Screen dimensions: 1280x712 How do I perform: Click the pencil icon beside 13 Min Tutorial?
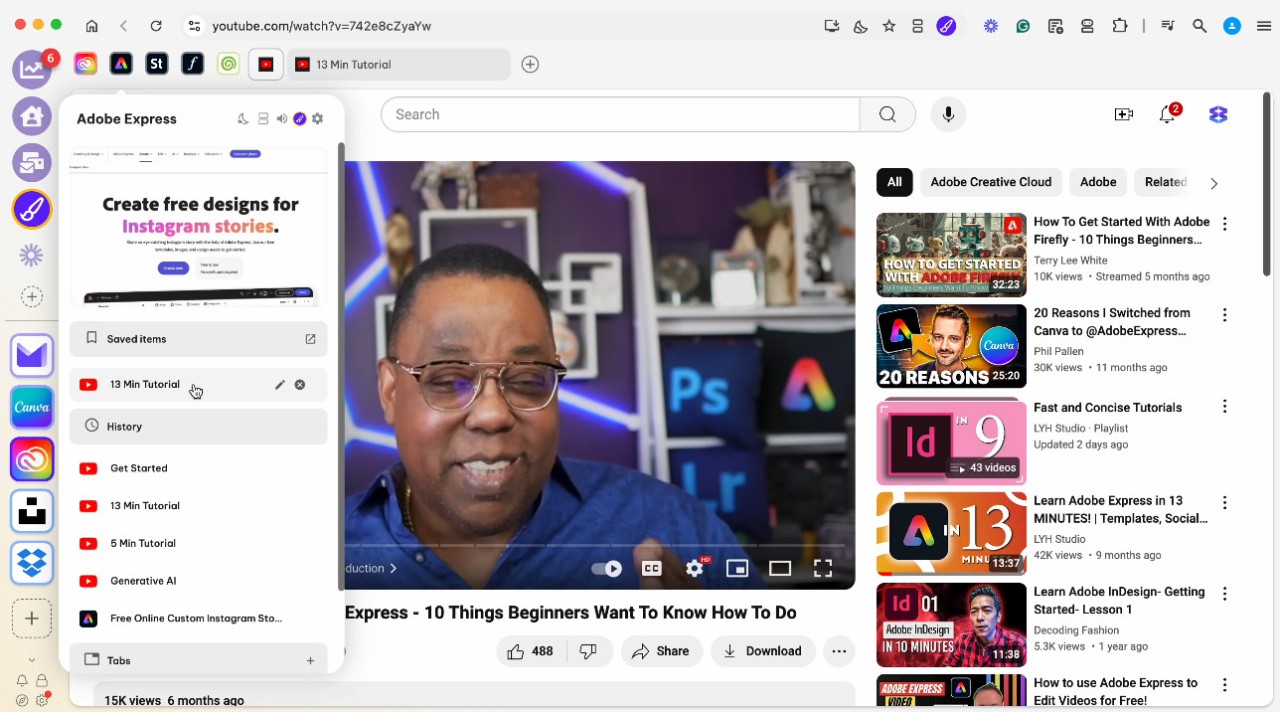coord(280,385)
